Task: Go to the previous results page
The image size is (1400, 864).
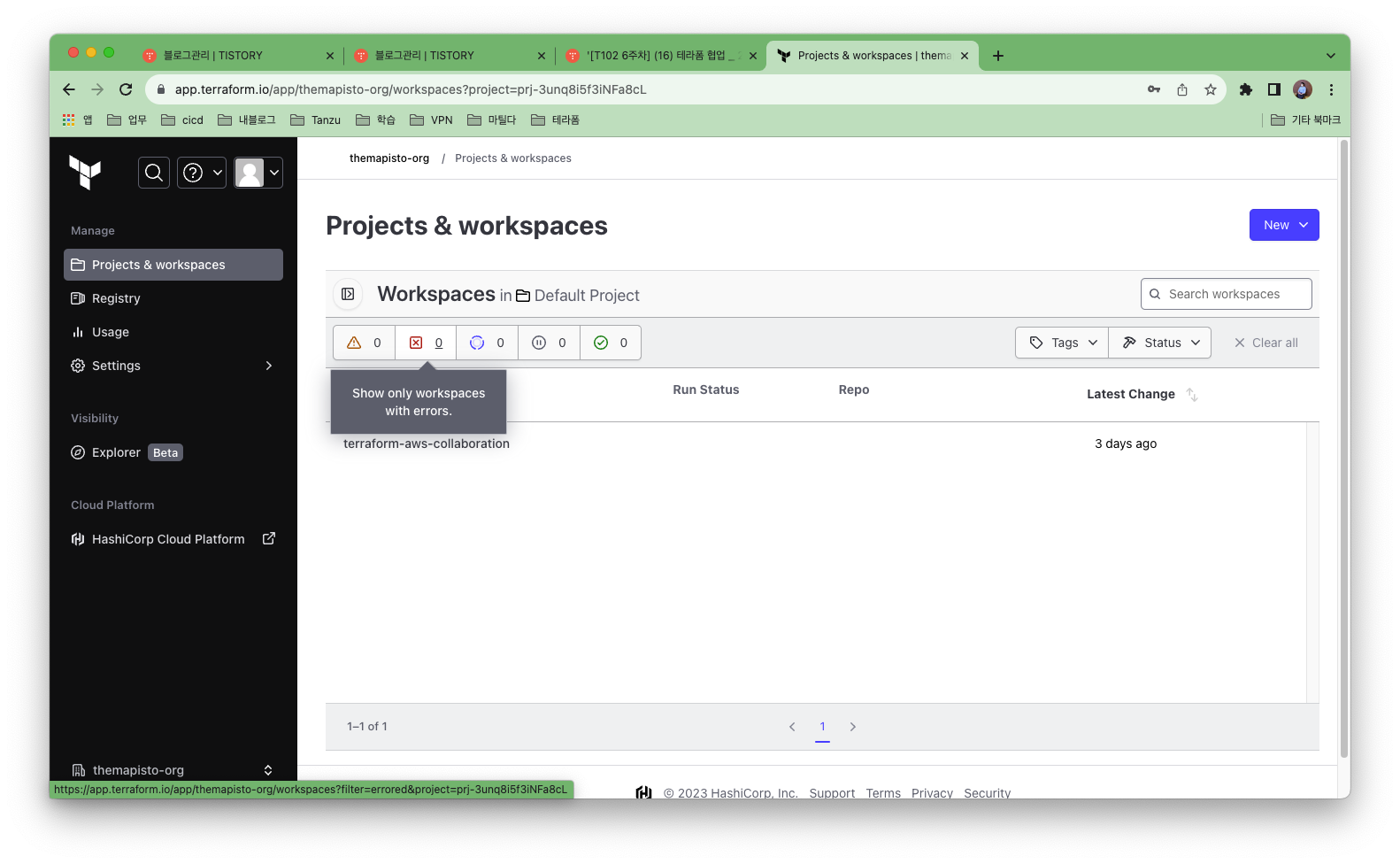Action: coord(792,727)
